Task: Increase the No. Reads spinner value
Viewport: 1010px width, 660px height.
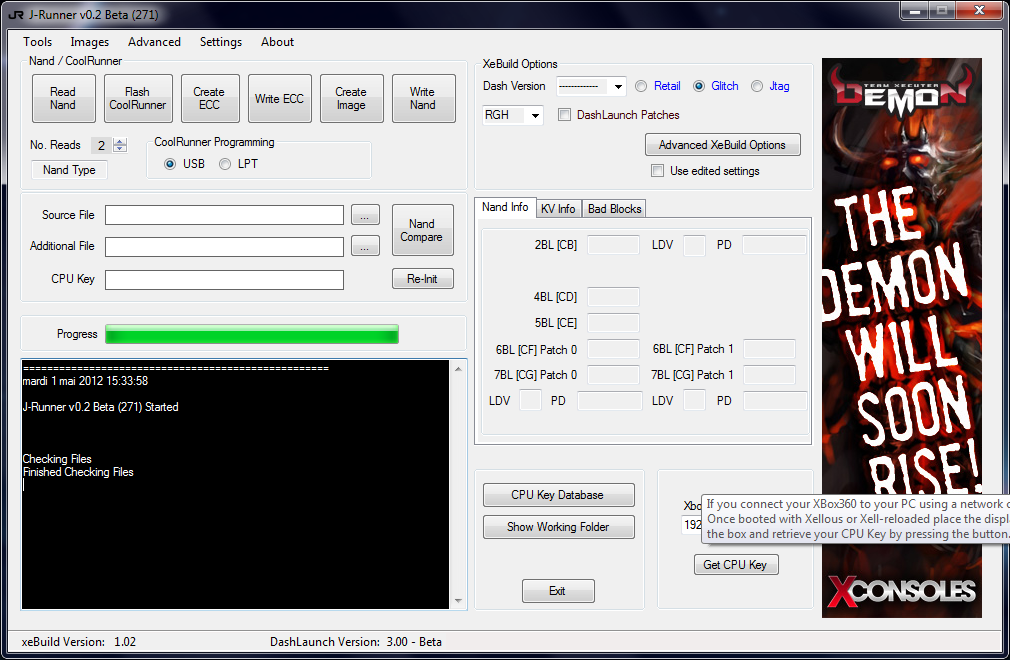Action: (120, 141)
